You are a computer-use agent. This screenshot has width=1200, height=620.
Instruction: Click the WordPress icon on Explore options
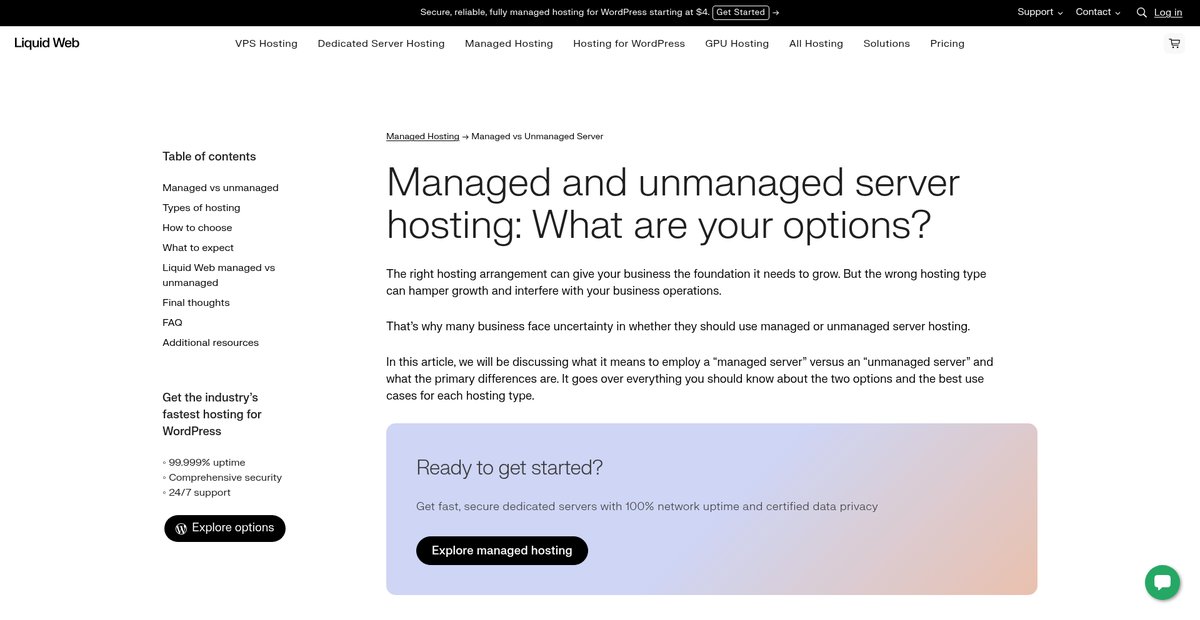point(181,528)
